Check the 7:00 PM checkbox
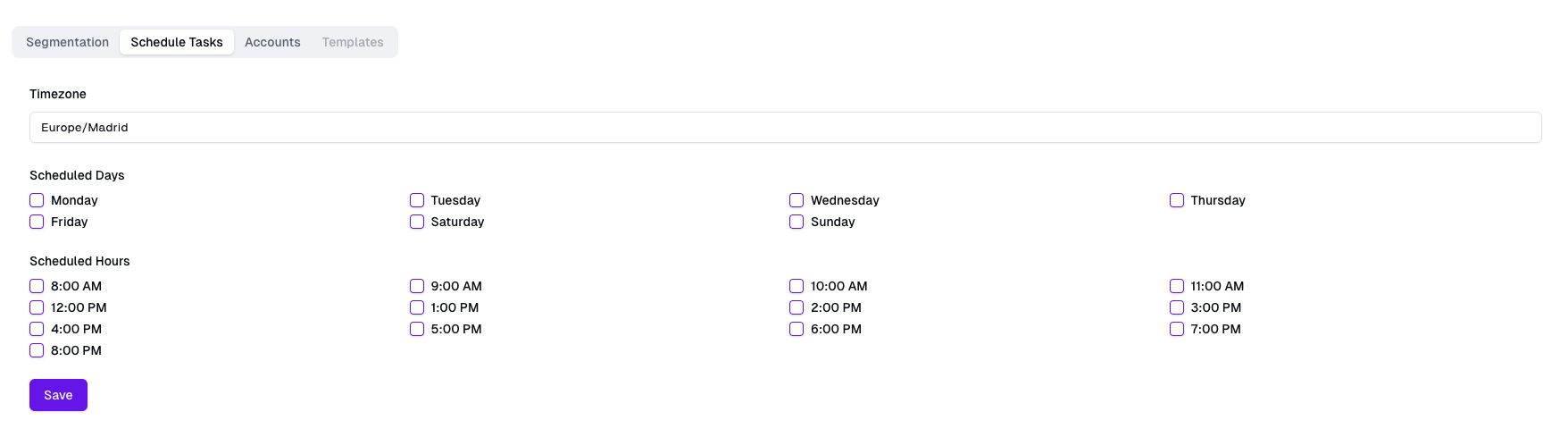The height and width of the screenshot is (437, 1568). tap(1177, 329)
